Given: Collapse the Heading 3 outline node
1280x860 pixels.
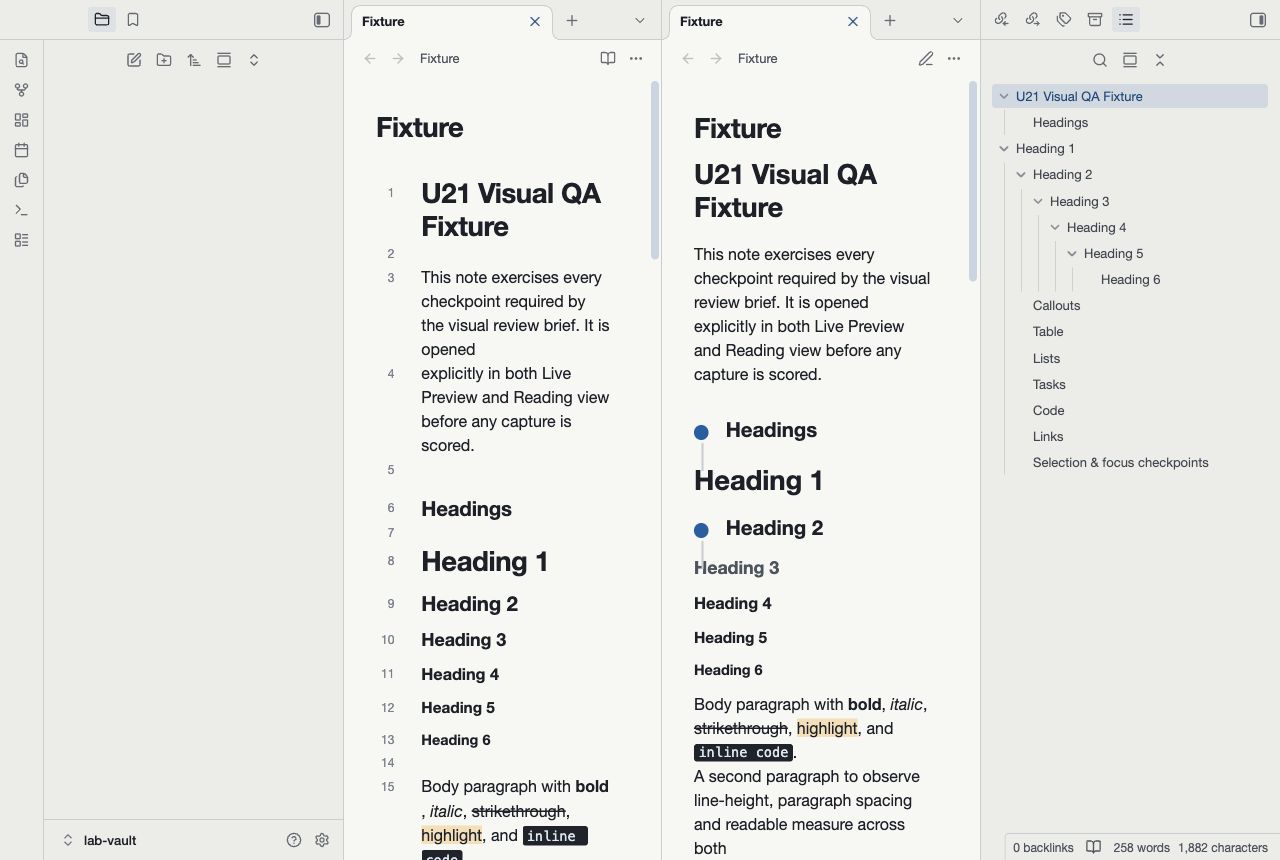Looking at the screenshot, I should pos(1038,202).
